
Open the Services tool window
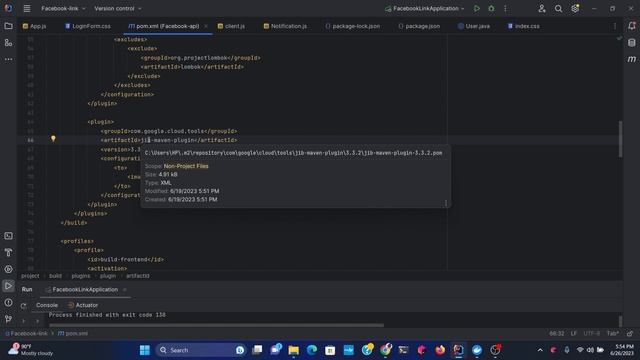click(8, 269)
